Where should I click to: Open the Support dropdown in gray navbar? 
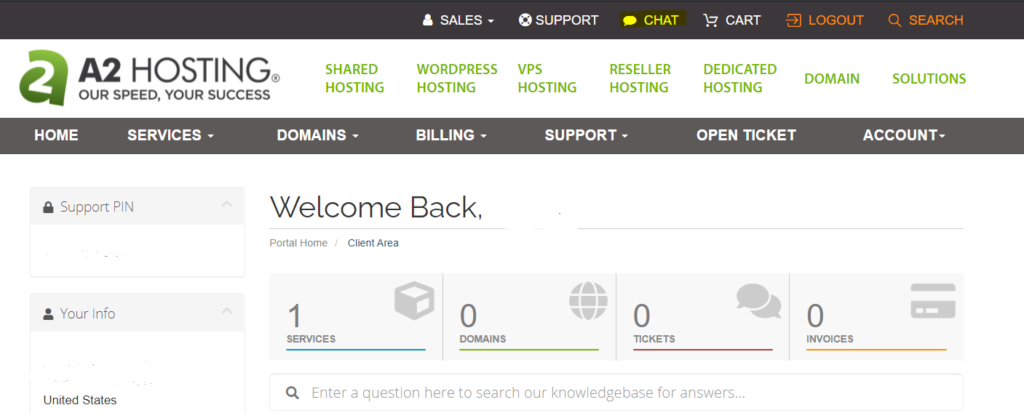pos(586,135)
